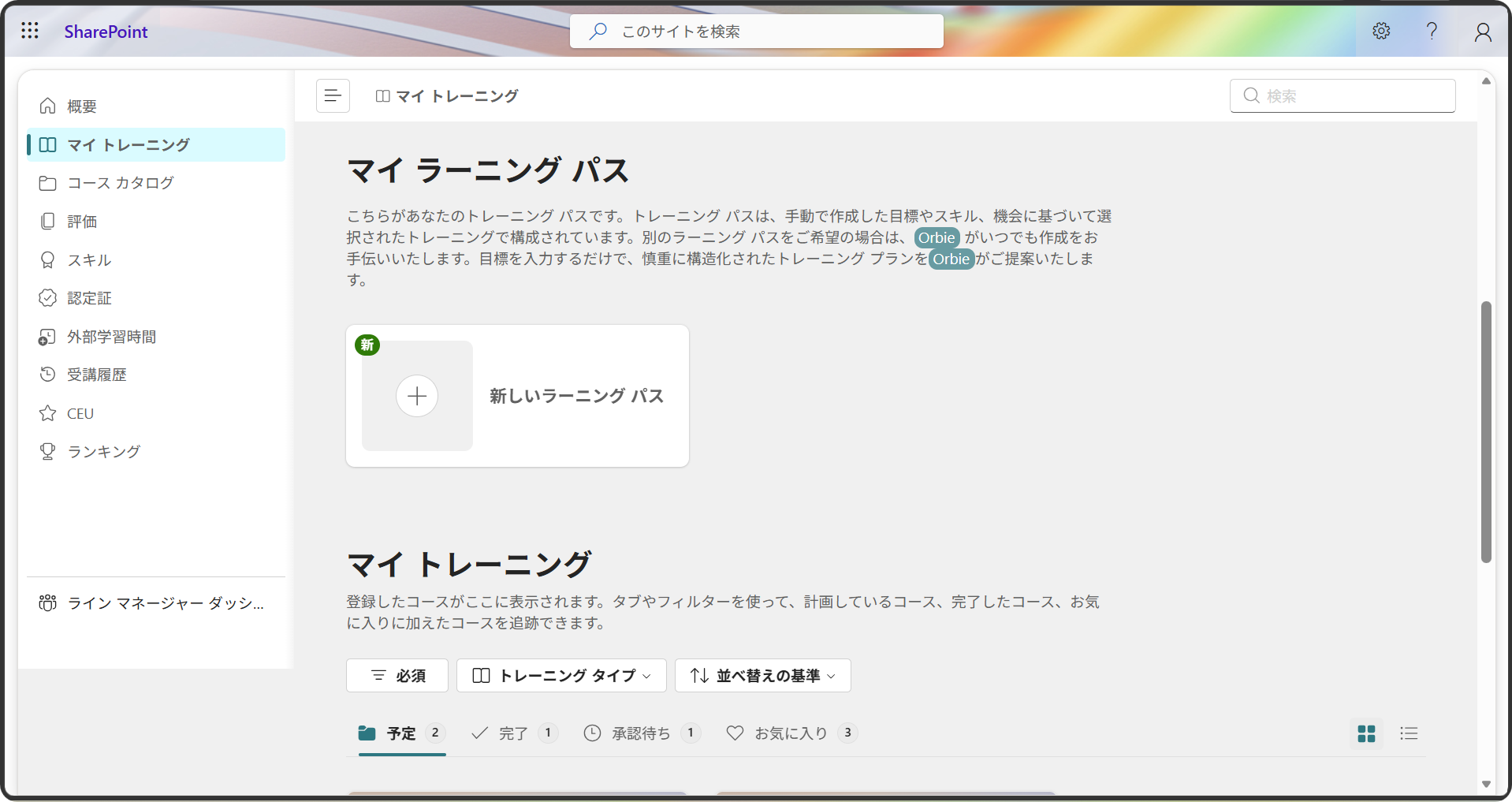Select the お気に入り tab
This screenshot has height=802, width=1512.
791,733
